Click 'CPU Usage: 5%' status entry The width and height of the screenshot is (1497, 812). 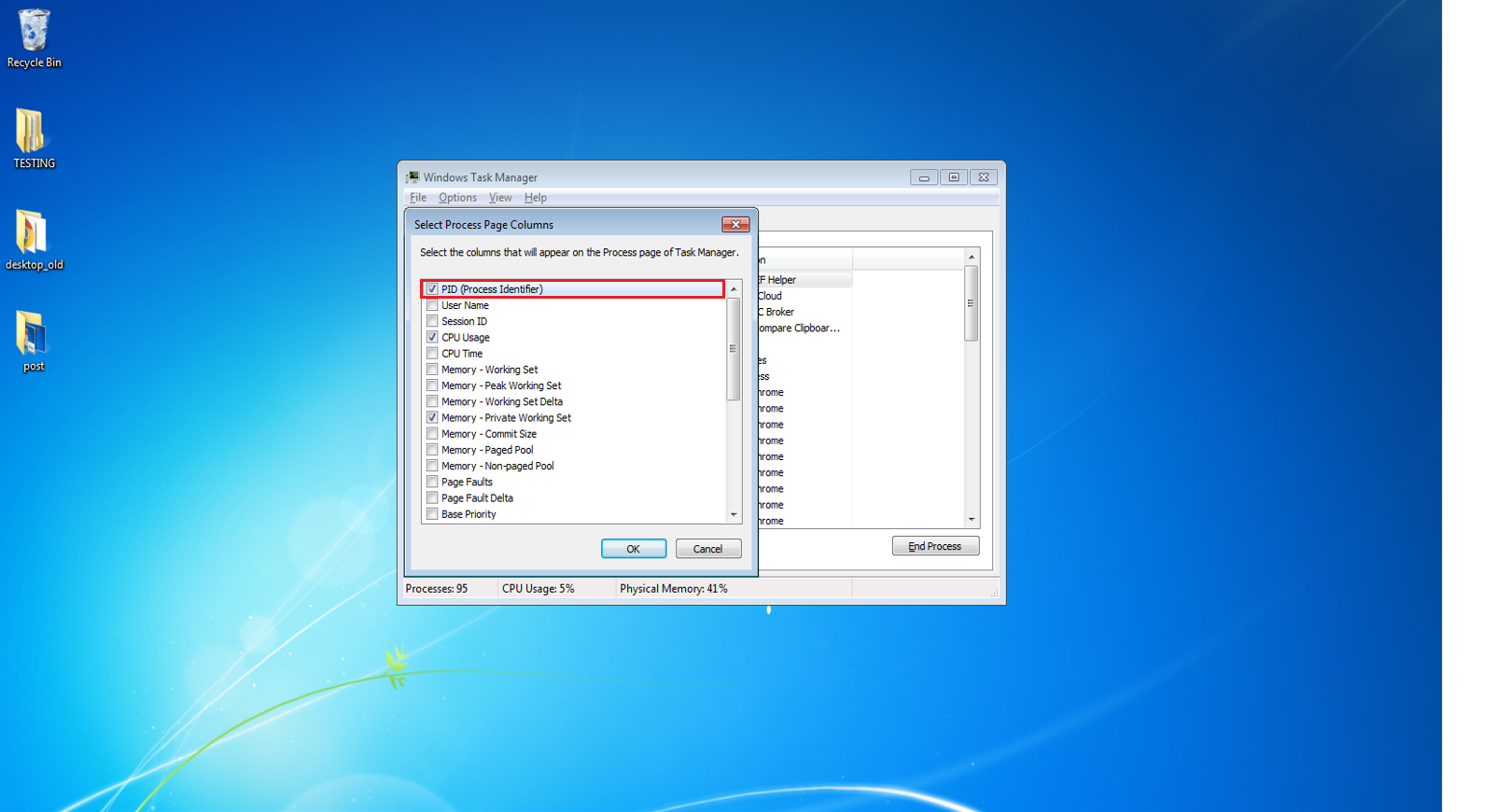click(539, 589)
